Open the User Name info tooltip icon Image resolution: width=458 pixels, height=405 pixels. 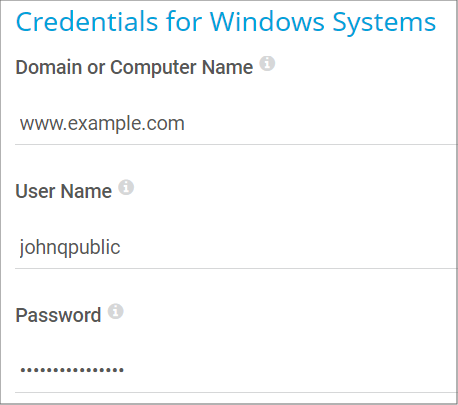tap(126, 187)
